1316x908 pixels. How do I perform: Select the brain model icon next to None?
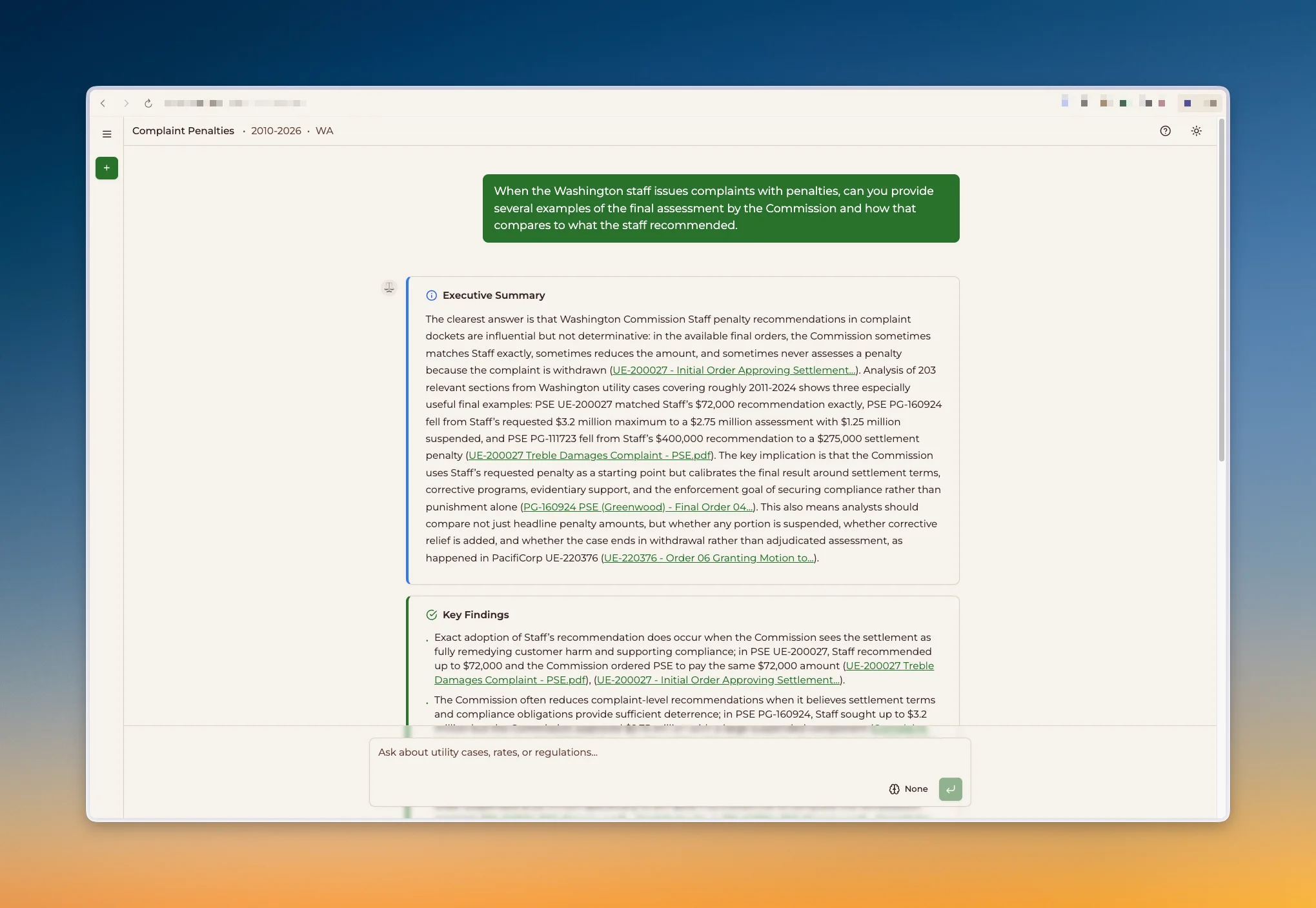[x=894, y=789]
